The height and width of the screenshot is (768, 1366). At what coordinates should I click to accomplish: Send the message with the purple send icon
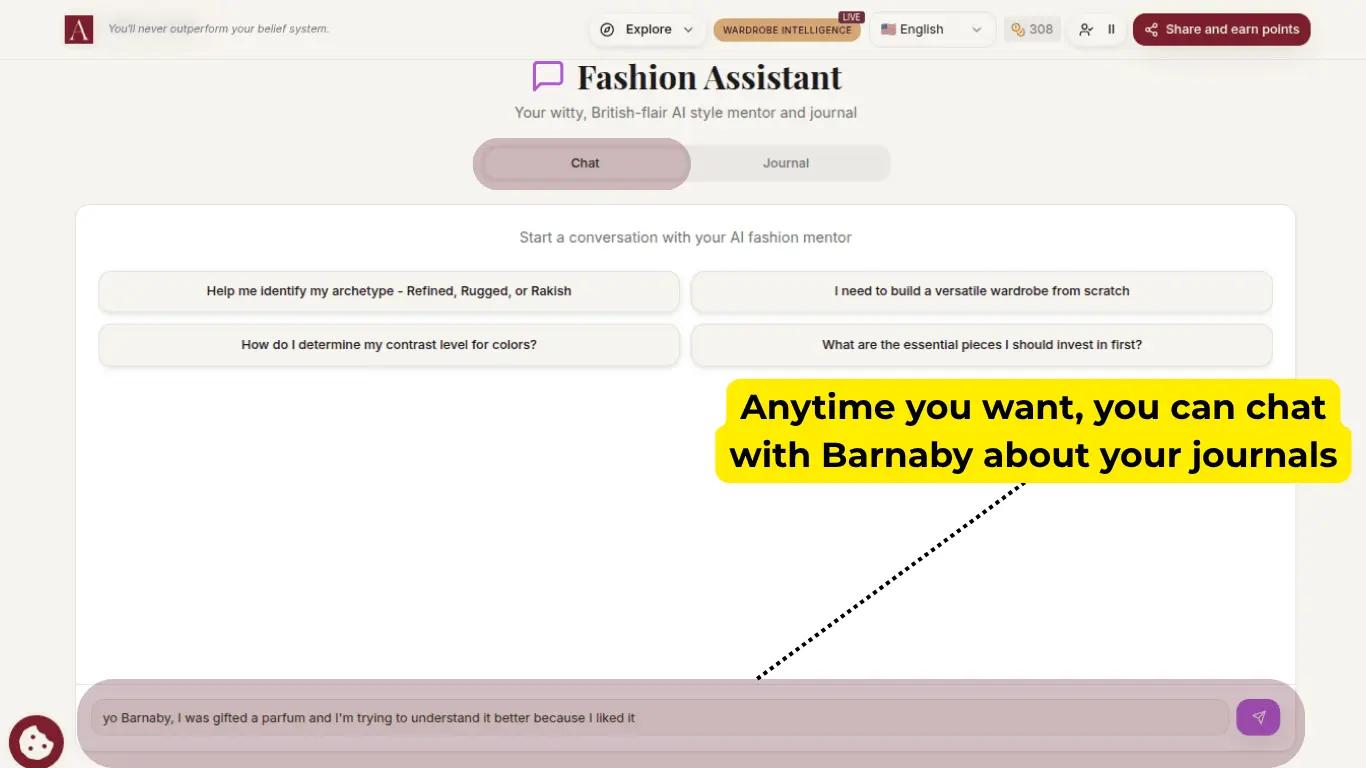[1258, 717]
